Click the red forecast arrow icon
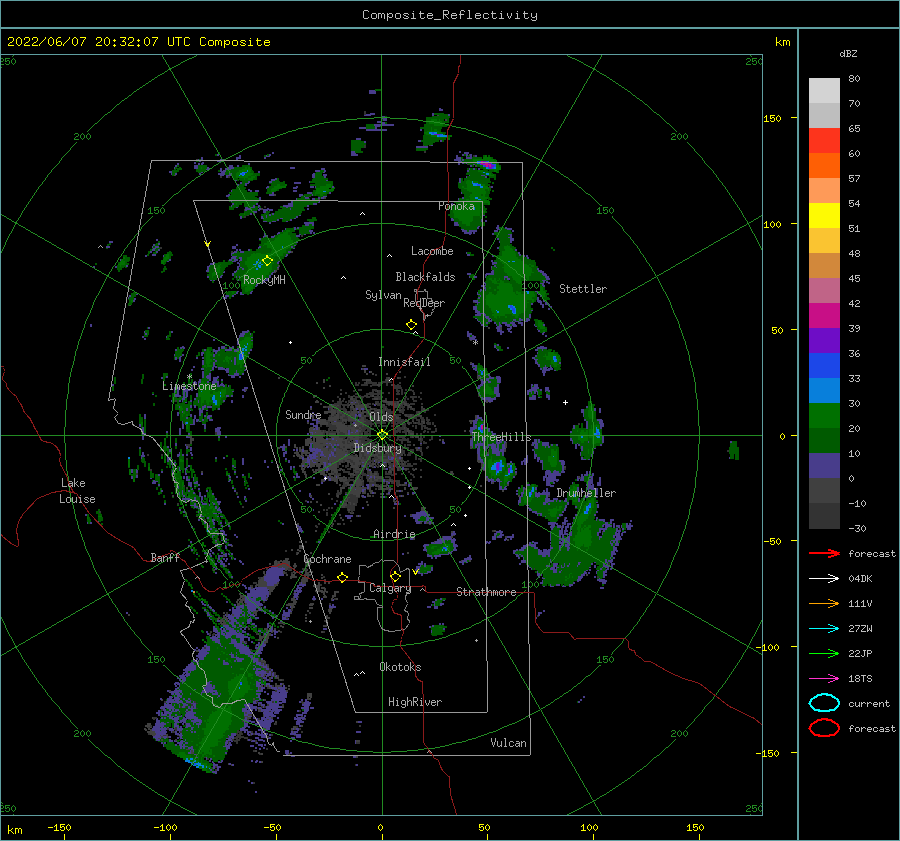 coord(824,553)
